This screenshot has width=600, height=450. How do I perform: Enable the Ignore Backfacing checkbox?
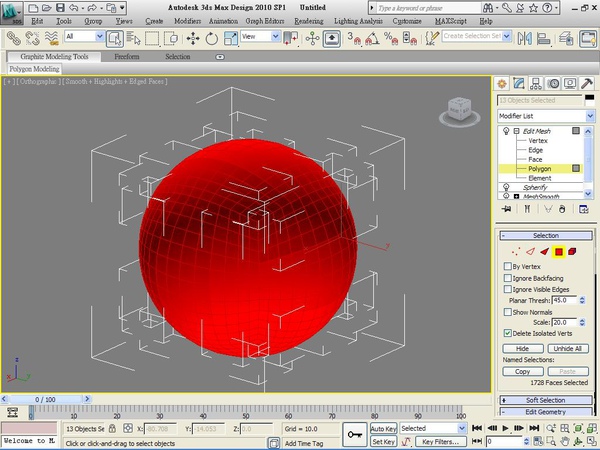[x=507, y=278]
